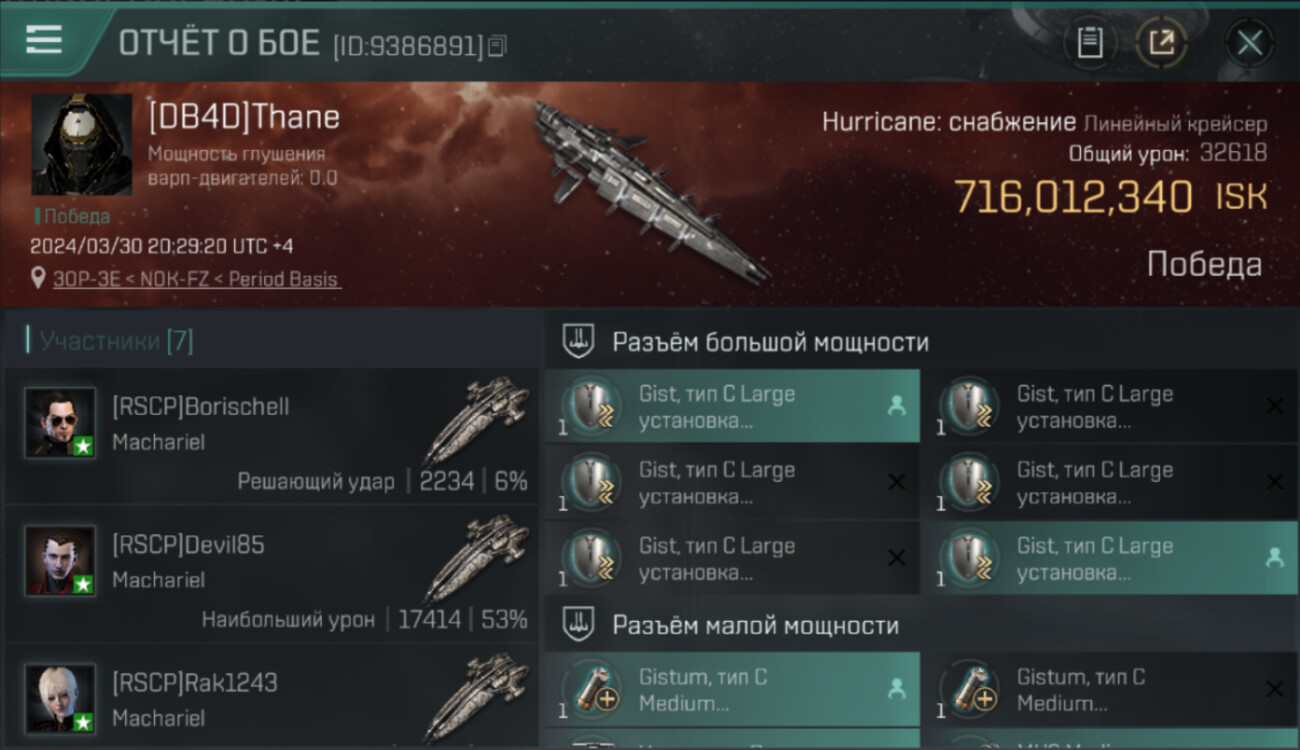This screenshot has width=1300, height=750.
Task: Close the battle report window
Action: click(1249, 43)
